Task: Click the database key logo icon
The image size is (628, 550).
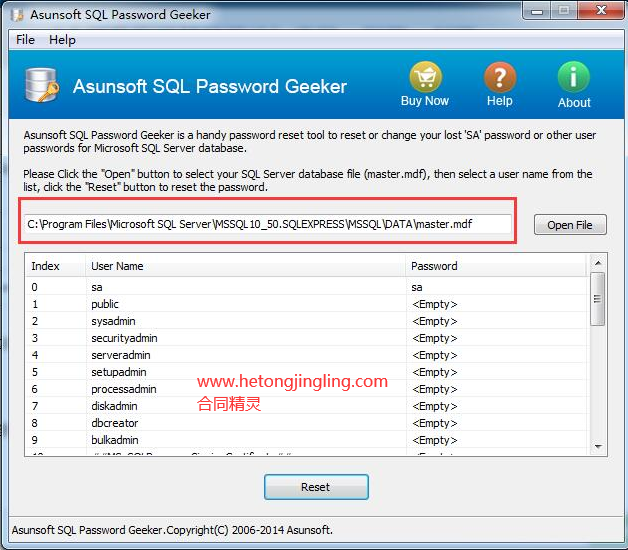Action: [42, 85]
